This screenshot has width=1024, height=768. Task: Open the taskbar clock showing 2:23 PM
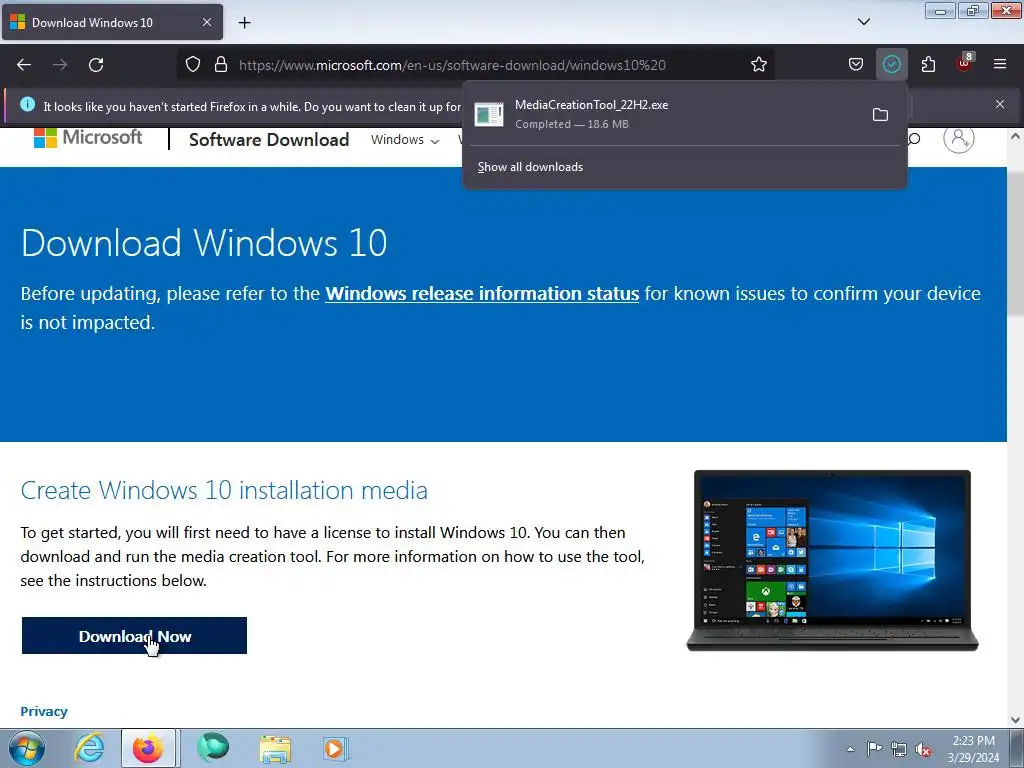[x=973, y=749]
